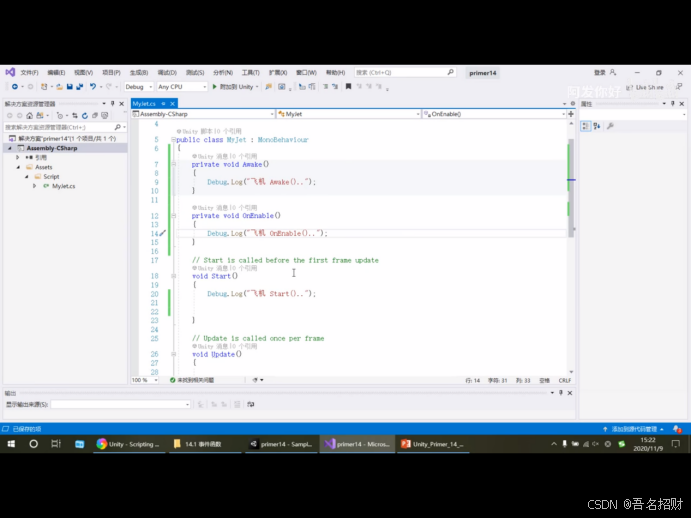Click the Properties categorized view icon
692x519 pixels.
(x=586, y=127)
